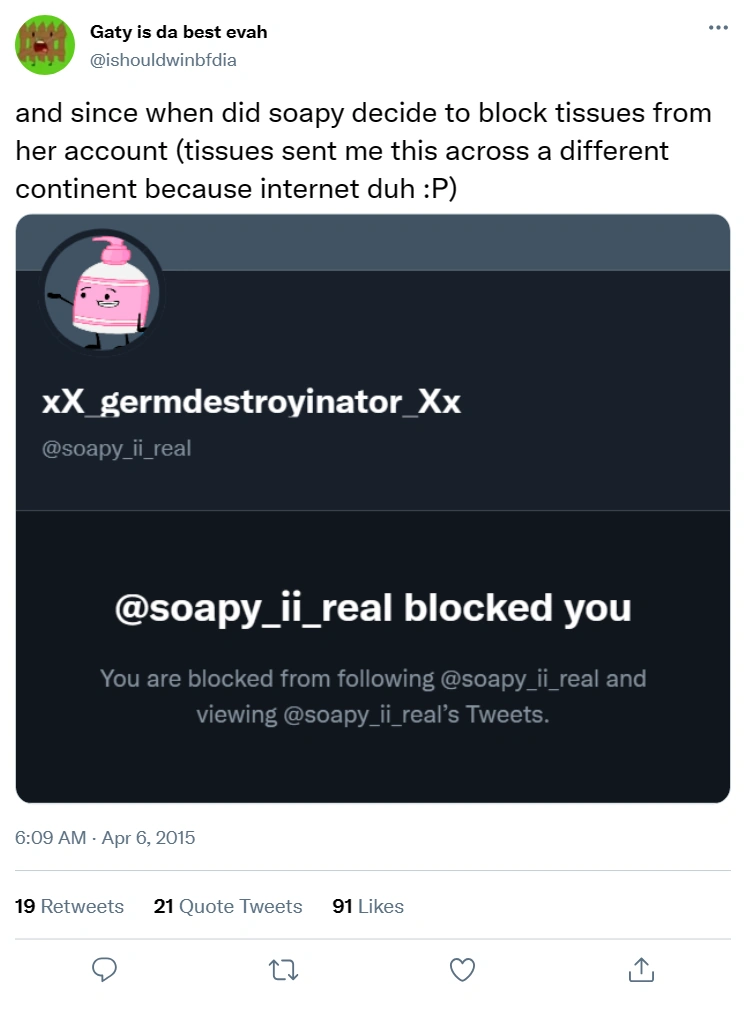
Task: Like the tweet with the heart icon
Action: coord(461,968)
